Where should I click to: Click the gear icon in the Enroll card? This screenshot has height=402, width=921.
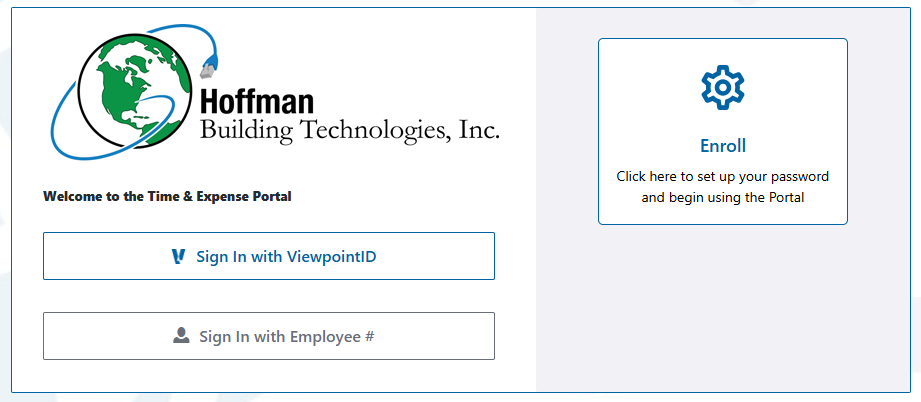(722, 89)
